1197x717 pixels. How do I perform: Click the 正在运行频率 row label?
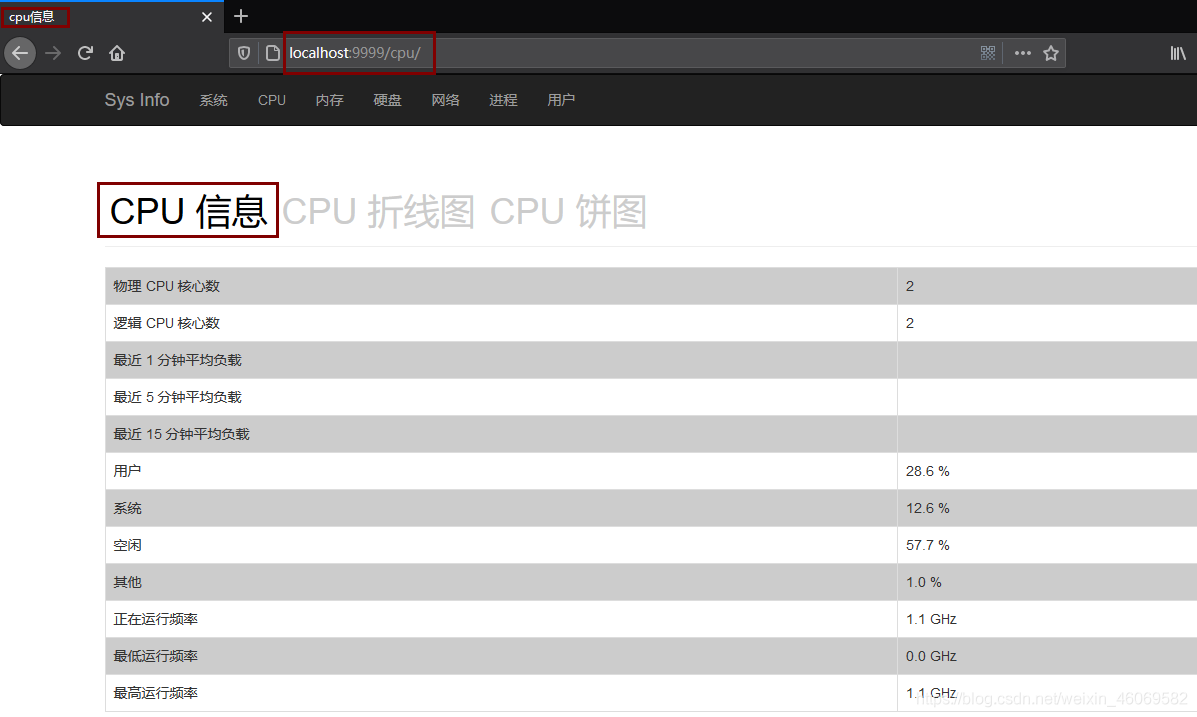click(x=156, y=619)
